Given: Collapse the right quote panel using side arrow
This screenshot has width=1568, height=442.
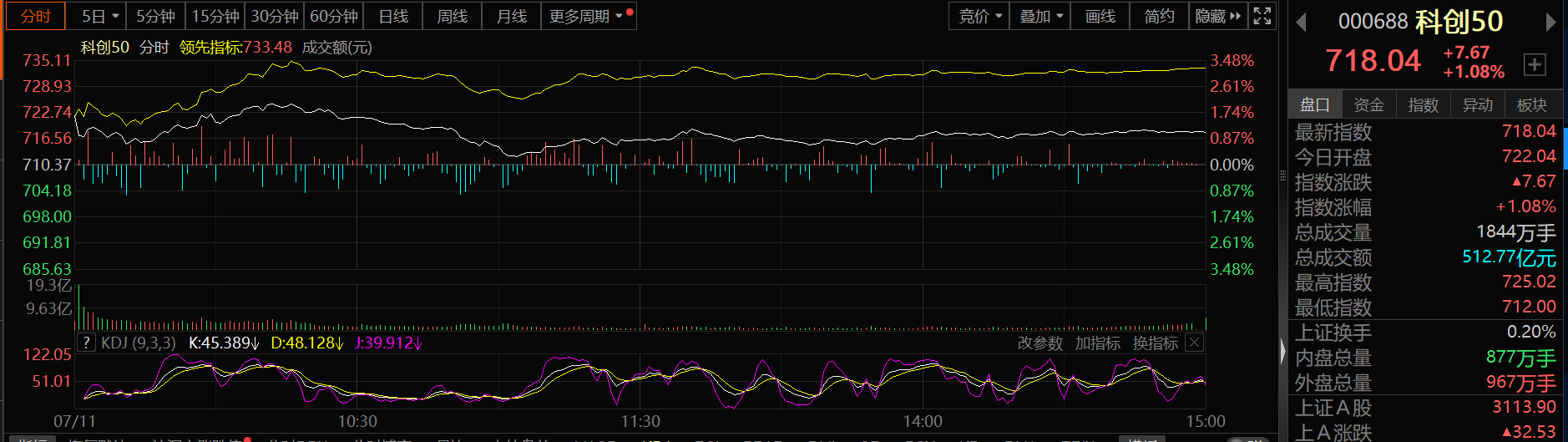Looking at the screenshot, I should [x=1282, y=351].
